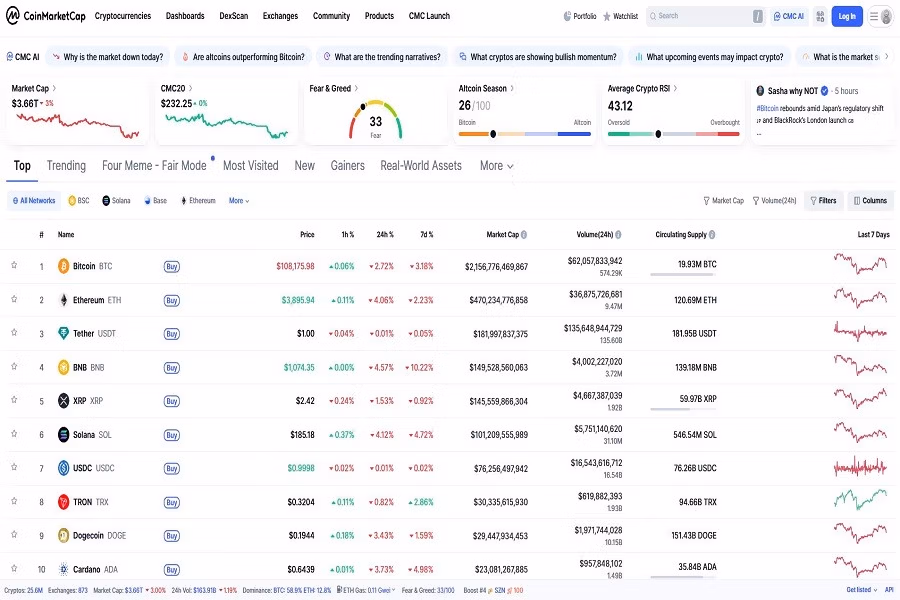Screen dimensions: 900x600
Task: Switch to the Real-World Assets tab
Action: 421,165
